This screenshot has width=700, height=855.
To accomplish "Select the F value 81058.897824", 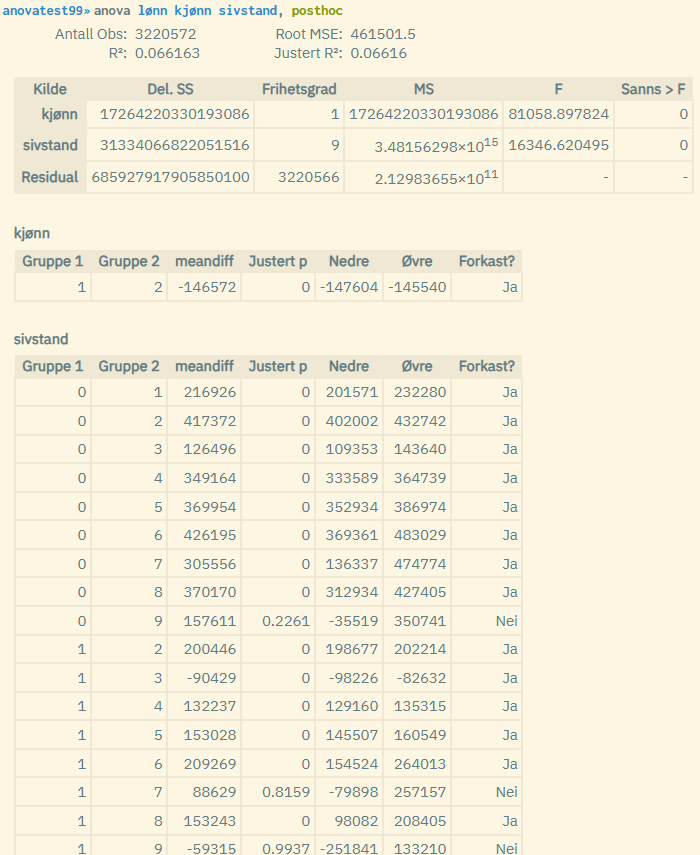I will click(559, 114).
